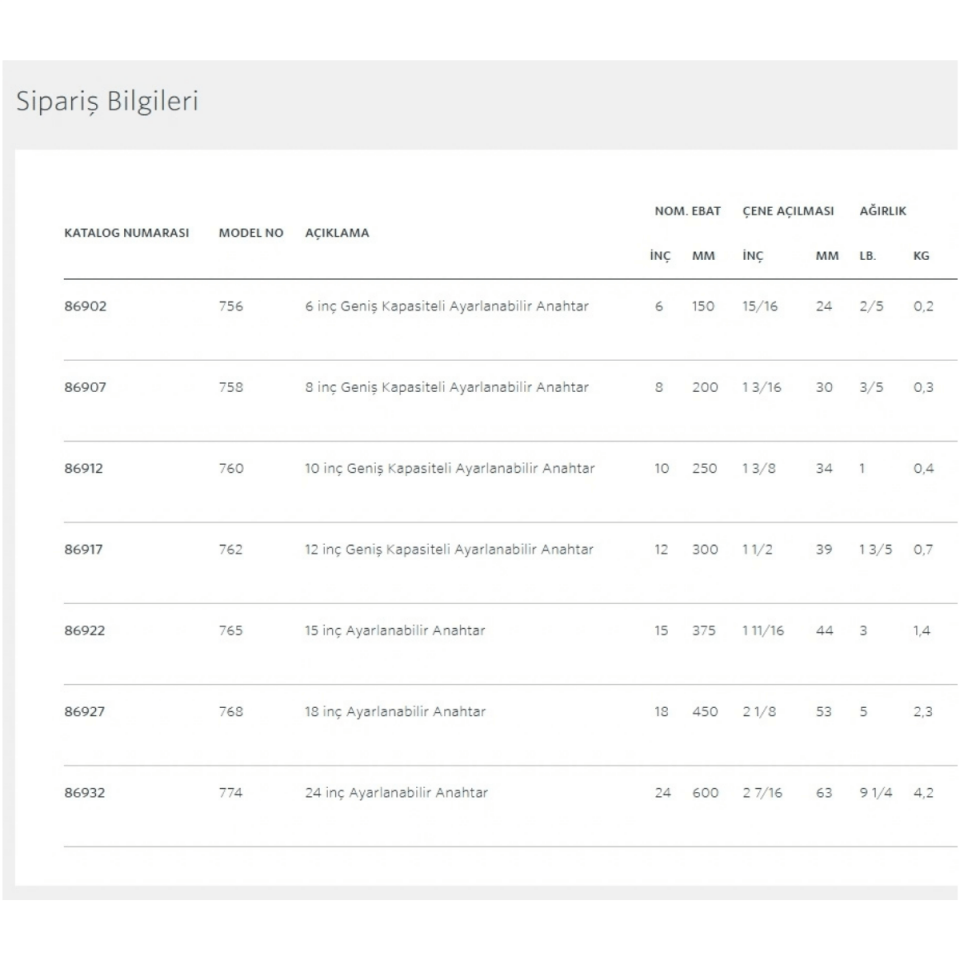Image resolution: width=960 pixels, height=960 pixels.
Task: Select the NOM. EBAT header
Action: coord(688,211)
